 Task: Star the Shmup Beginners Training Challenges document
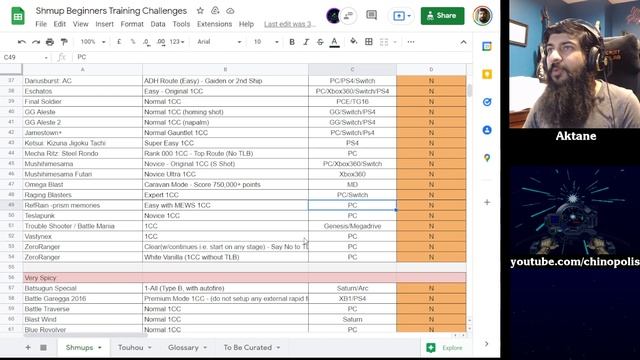coord(200,11)
